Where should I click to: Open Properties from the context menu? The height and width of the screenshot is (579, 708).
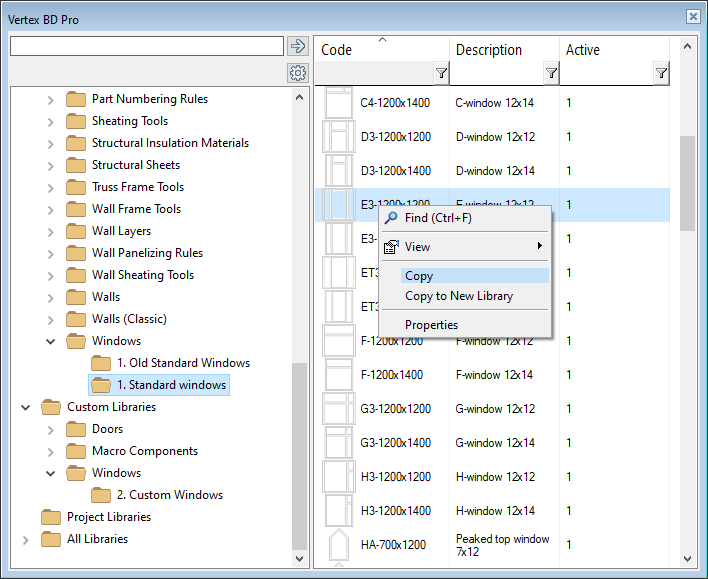pos(431,325)
